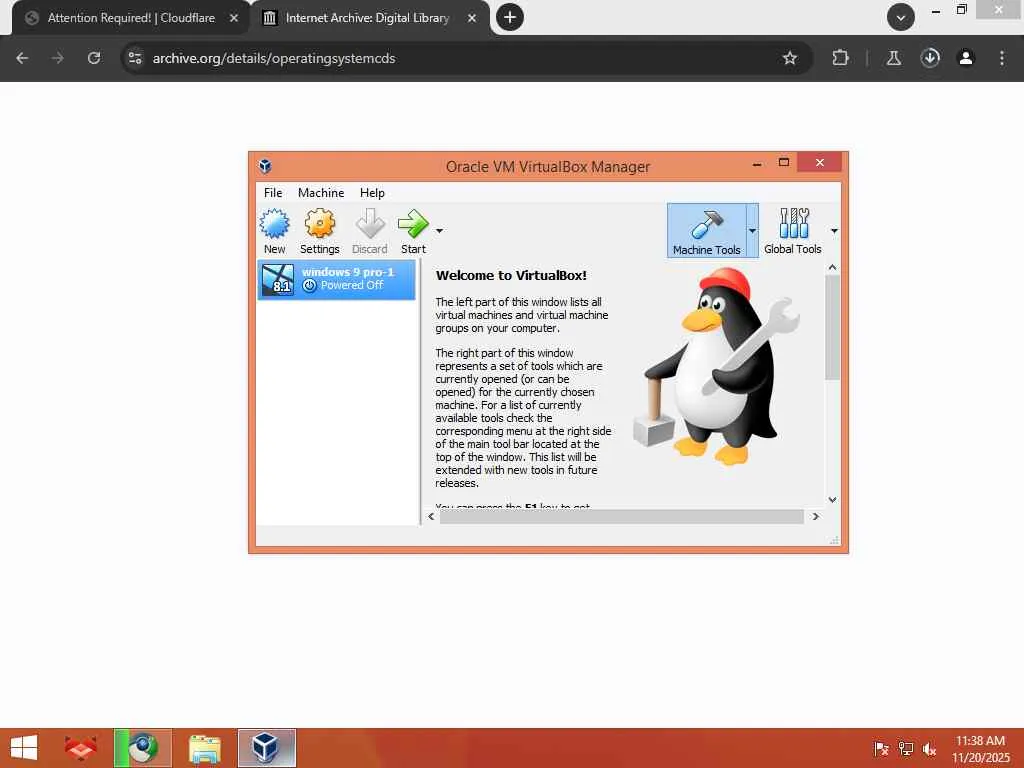Open the VM Settings gear icon
This screenshot has width=1024, height=768.
319,224
